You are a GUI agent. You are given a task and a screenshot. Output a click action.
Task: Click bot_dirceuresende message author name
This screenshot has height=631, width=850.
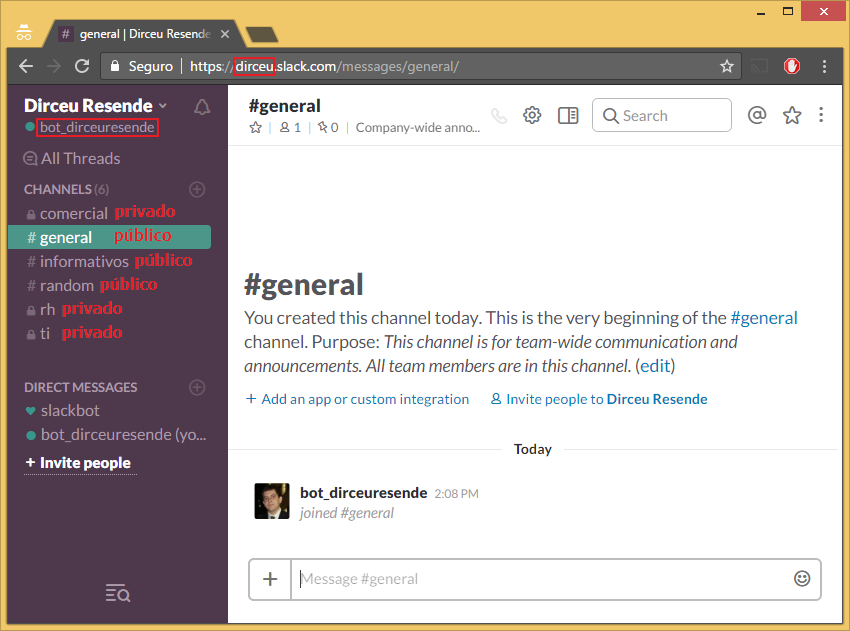coord(364,493)
